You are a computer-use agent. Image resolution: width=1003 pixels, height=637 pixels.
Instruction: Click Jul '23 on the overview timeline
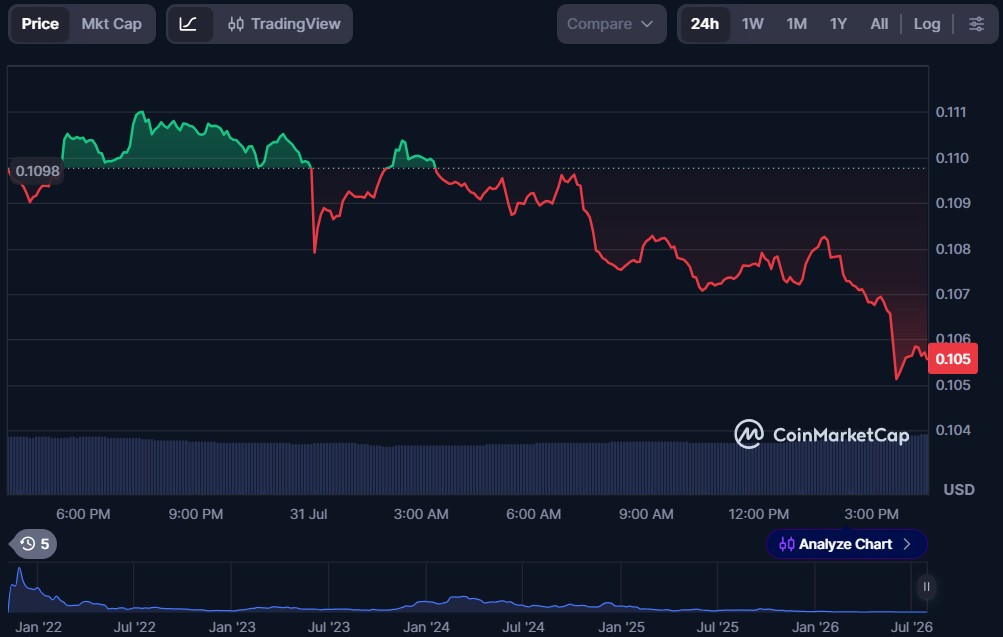[329, 627]
